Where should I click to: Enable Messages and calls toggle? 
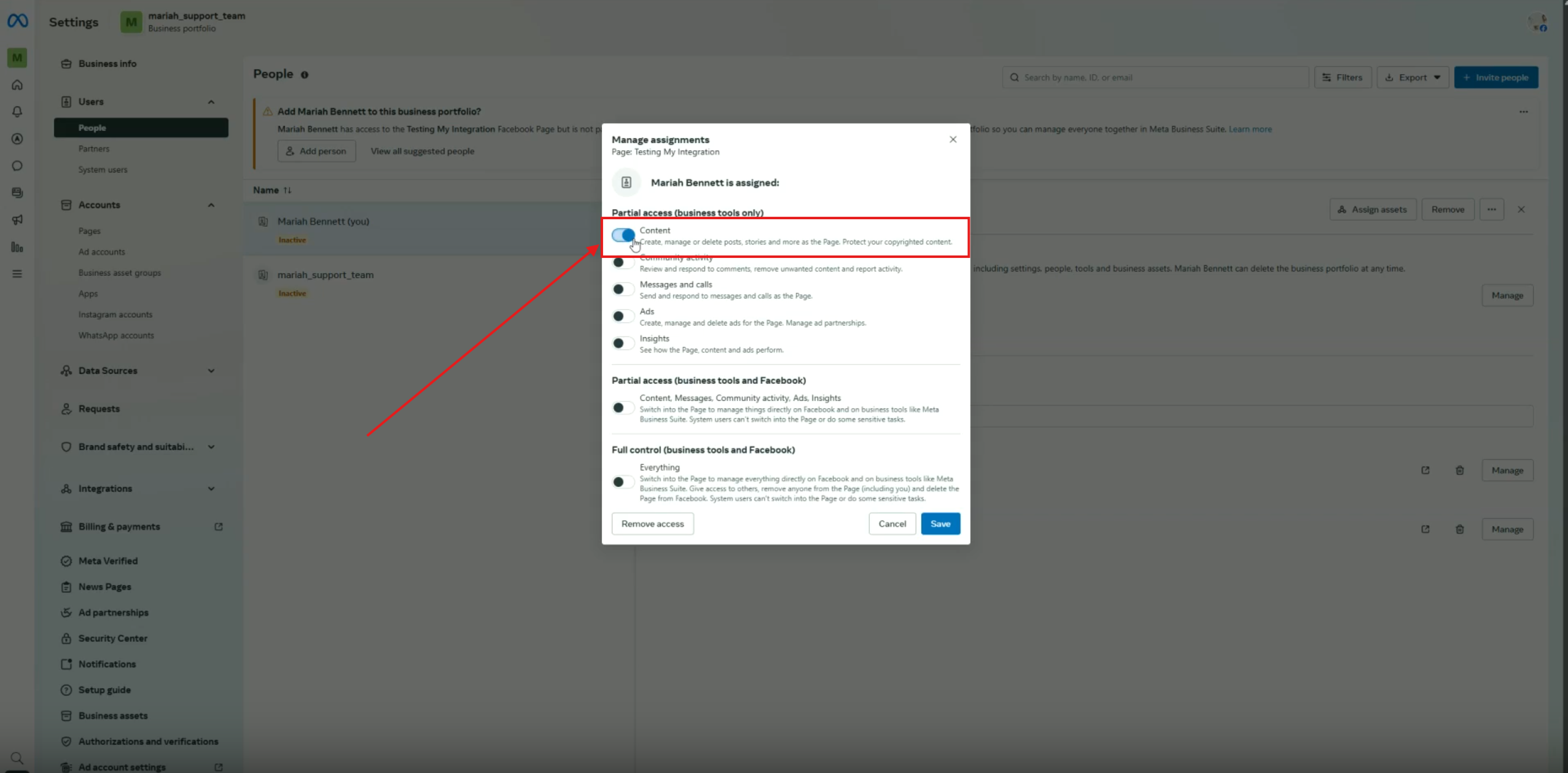(x=623, y=289)
